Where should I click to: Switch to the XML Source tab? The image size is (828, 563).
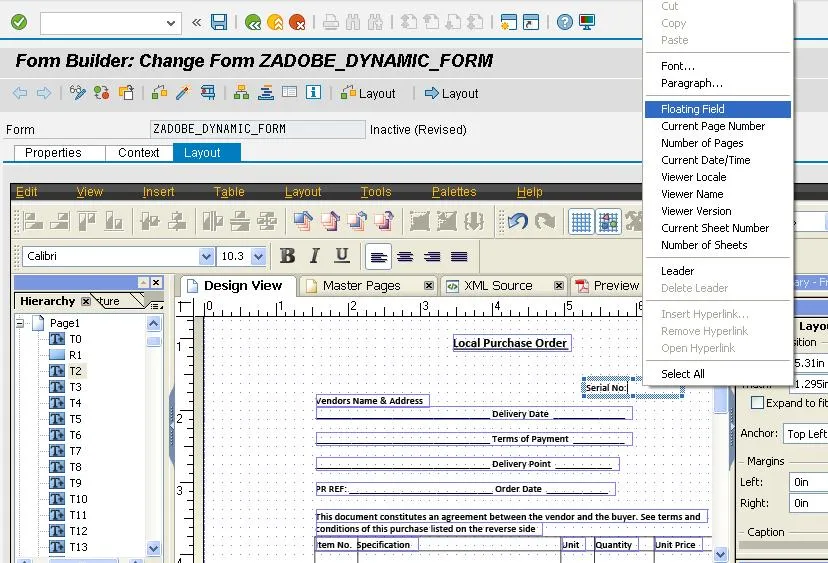pos(498,286)
